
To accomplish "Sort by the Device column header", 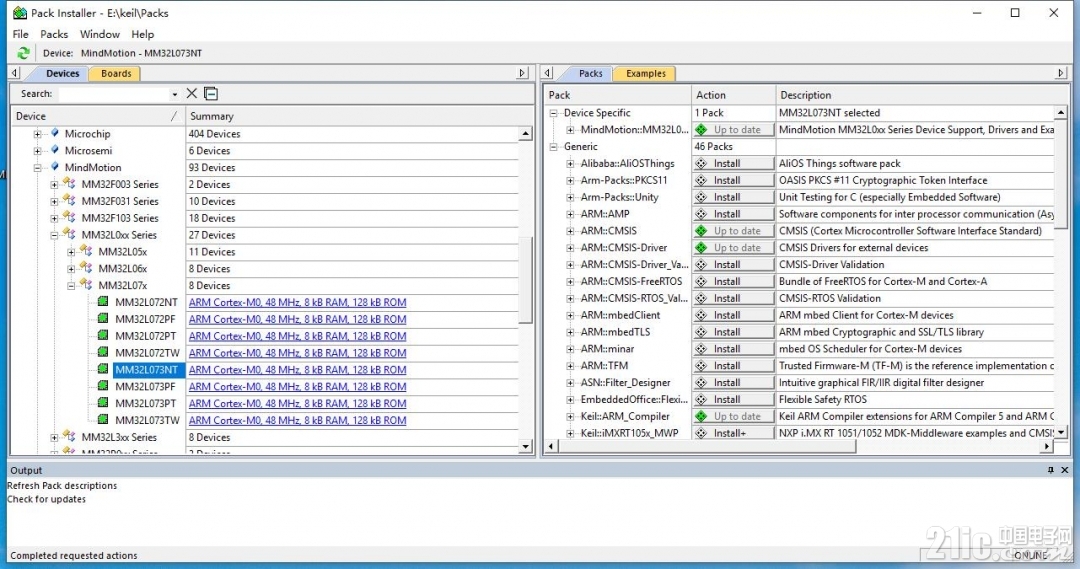I will coord(97,116).
